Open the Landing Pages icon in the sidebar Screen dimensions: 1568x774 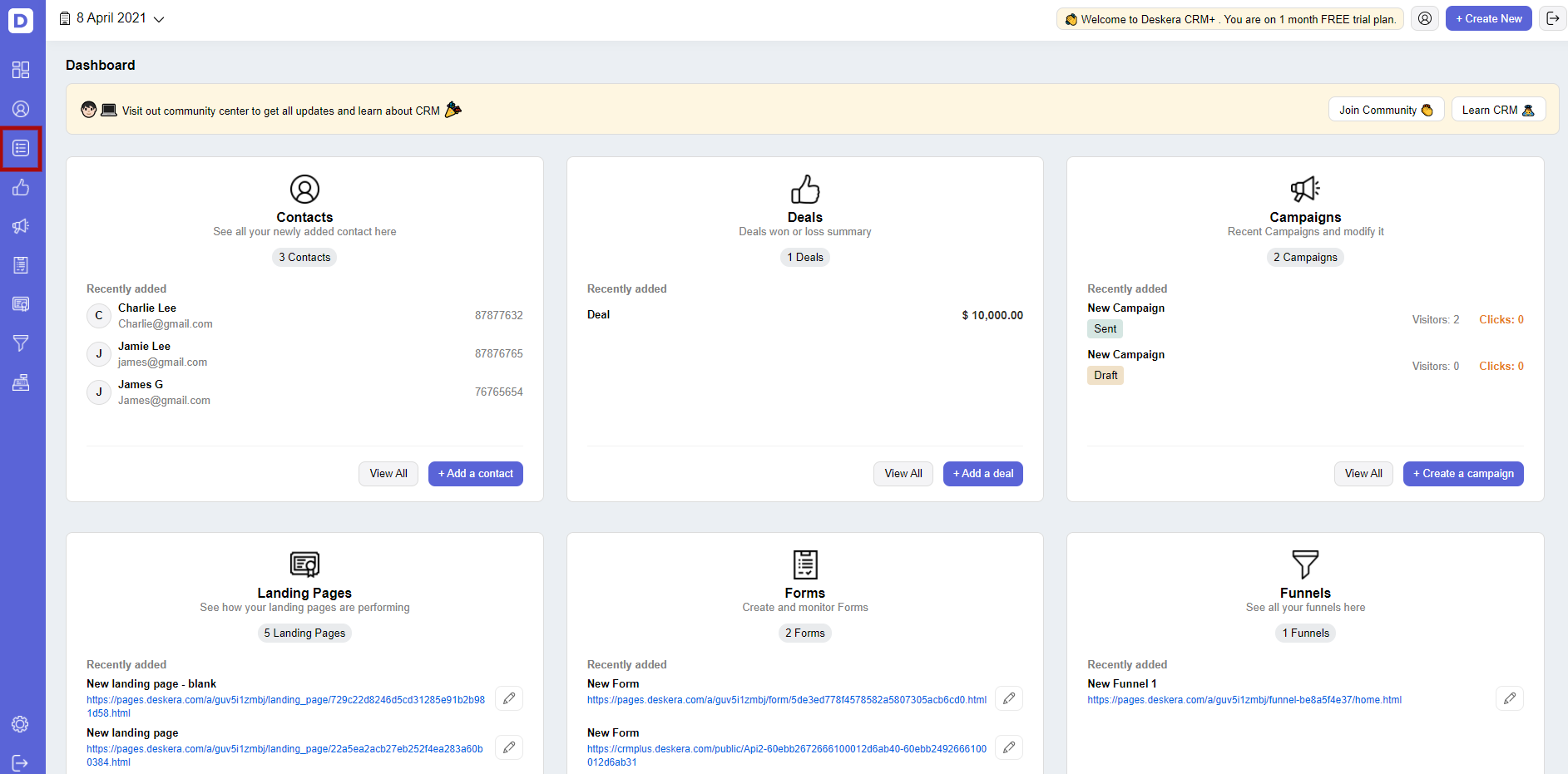[21, 304]
